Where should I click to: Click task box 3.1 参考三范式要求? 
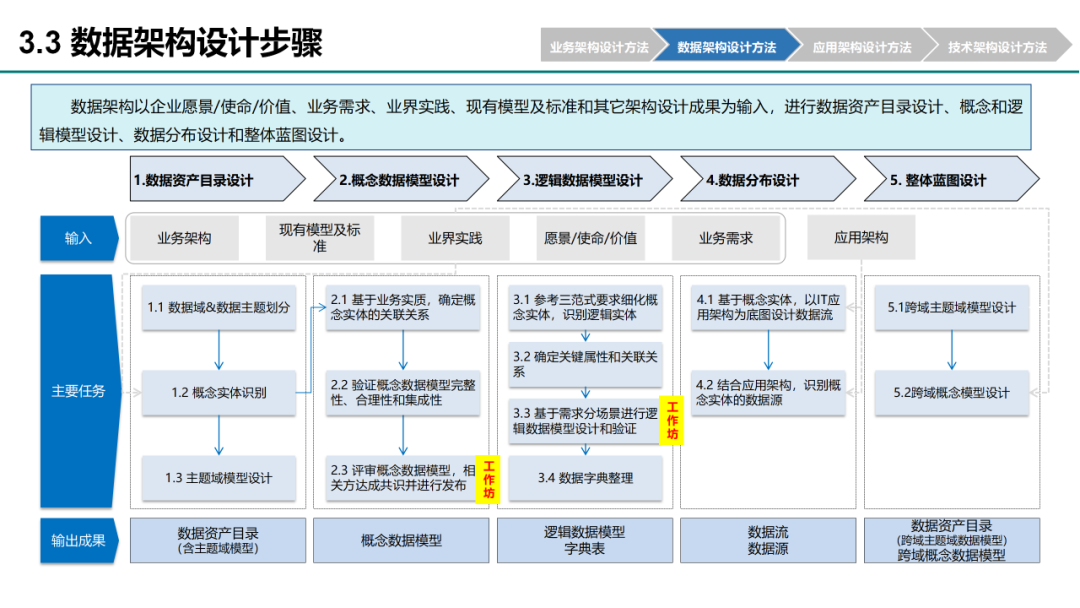[x=585, y=307]
